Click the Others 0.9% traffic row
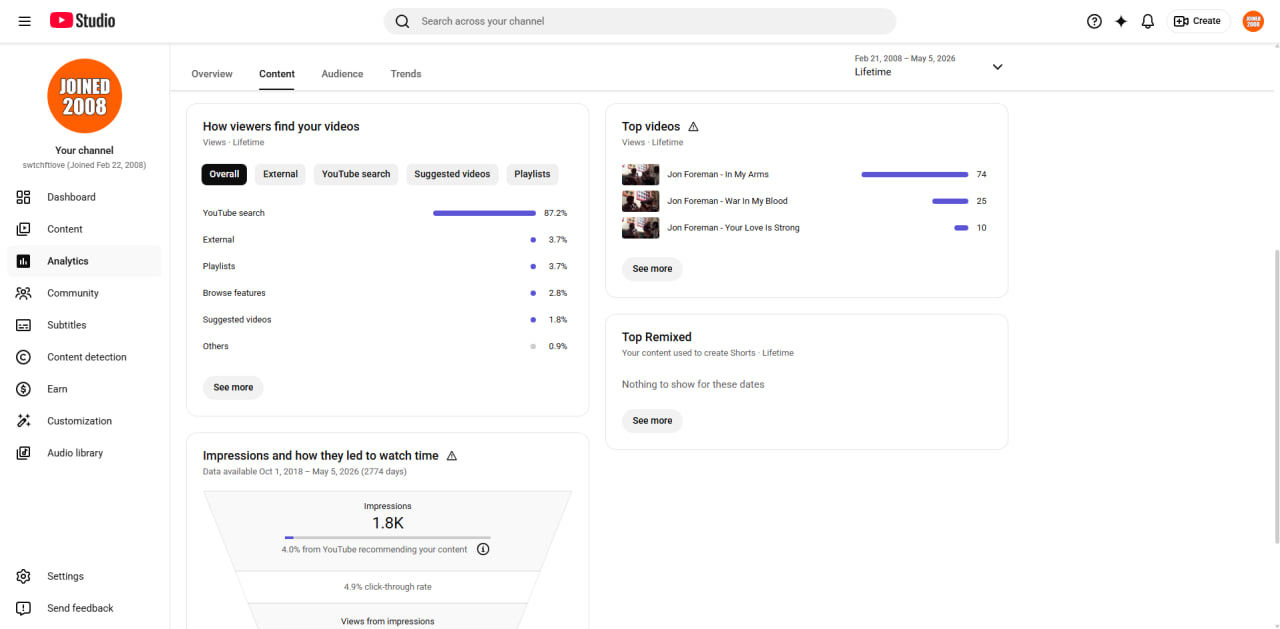 click(385, 346)
